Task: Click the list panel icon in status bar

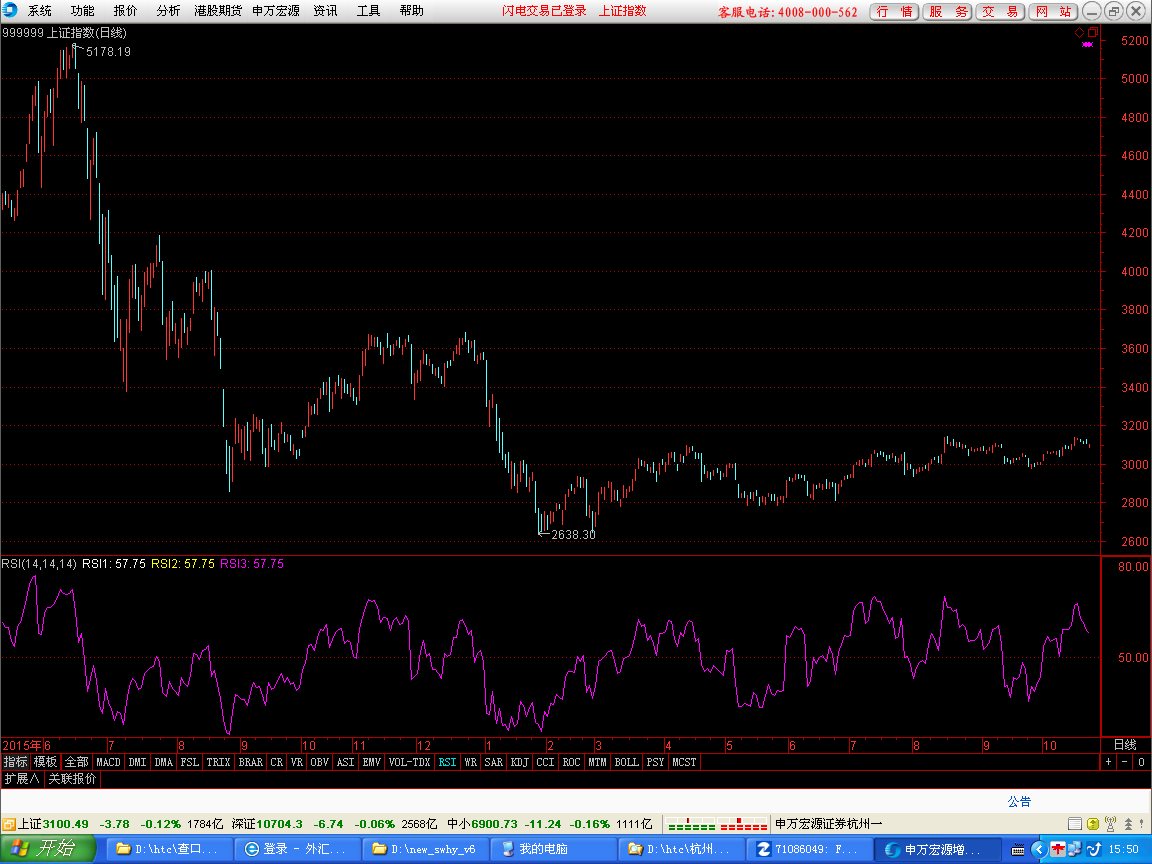Action: tap(1075, 824)
